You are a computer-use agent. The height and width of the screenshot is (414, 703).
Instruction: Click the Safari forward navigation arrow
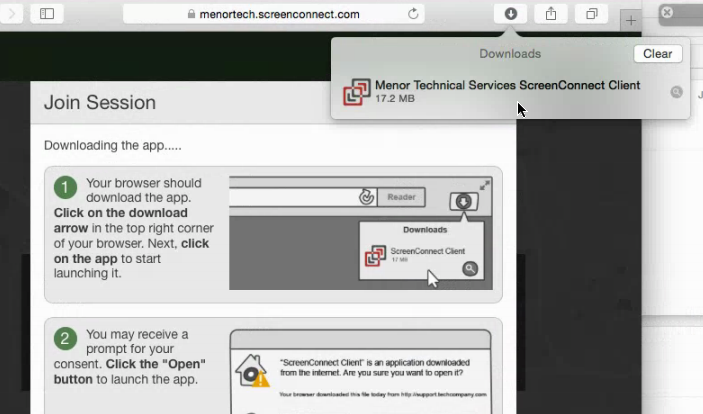(x=11, y=14)
